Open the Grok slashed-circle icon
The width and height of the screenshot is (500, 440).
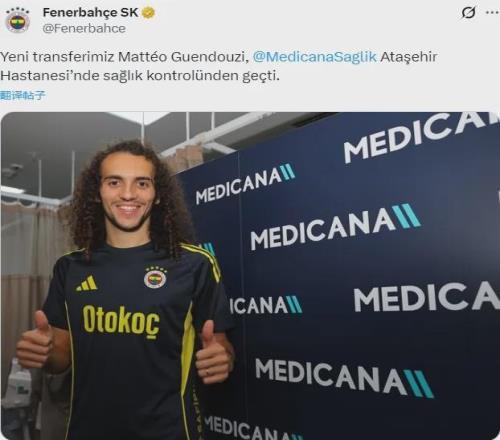click(469, 13)
